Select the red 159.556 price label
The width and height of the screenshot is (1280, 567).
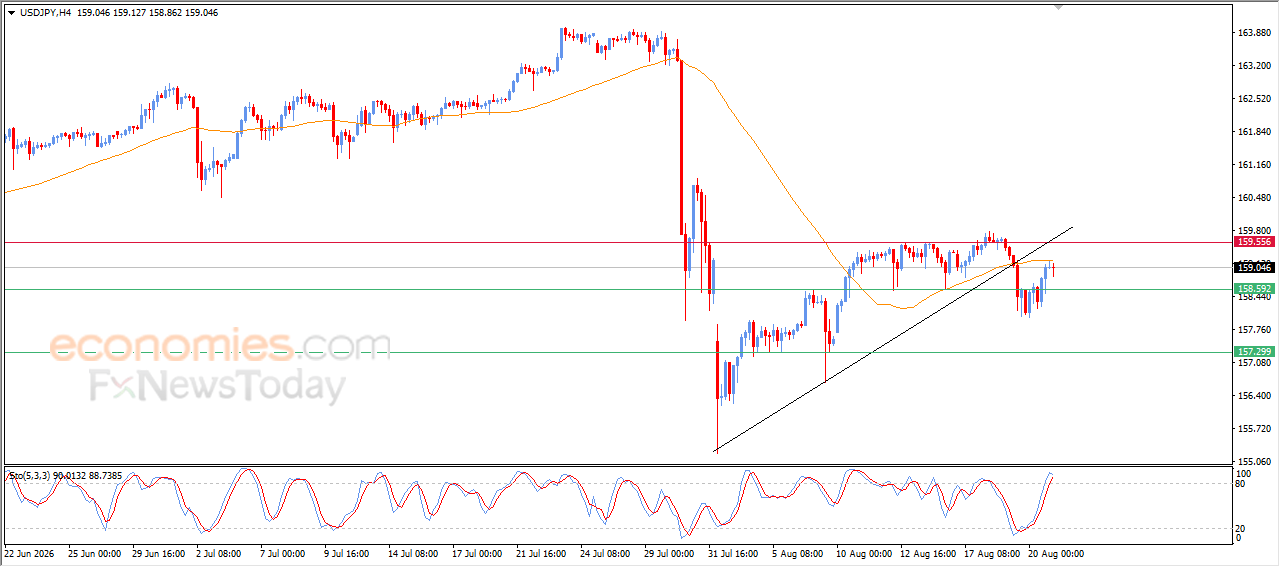pos(1253,242)
